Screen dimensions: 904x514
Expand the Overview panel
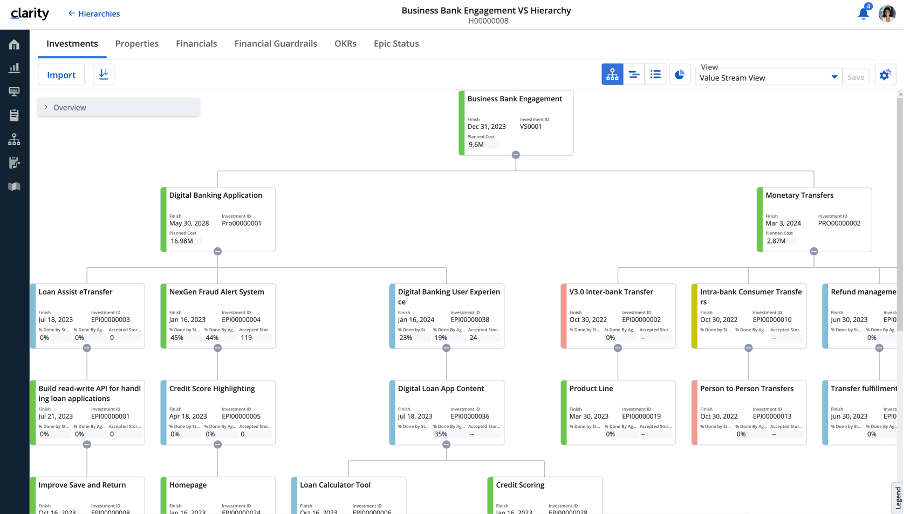119,107
